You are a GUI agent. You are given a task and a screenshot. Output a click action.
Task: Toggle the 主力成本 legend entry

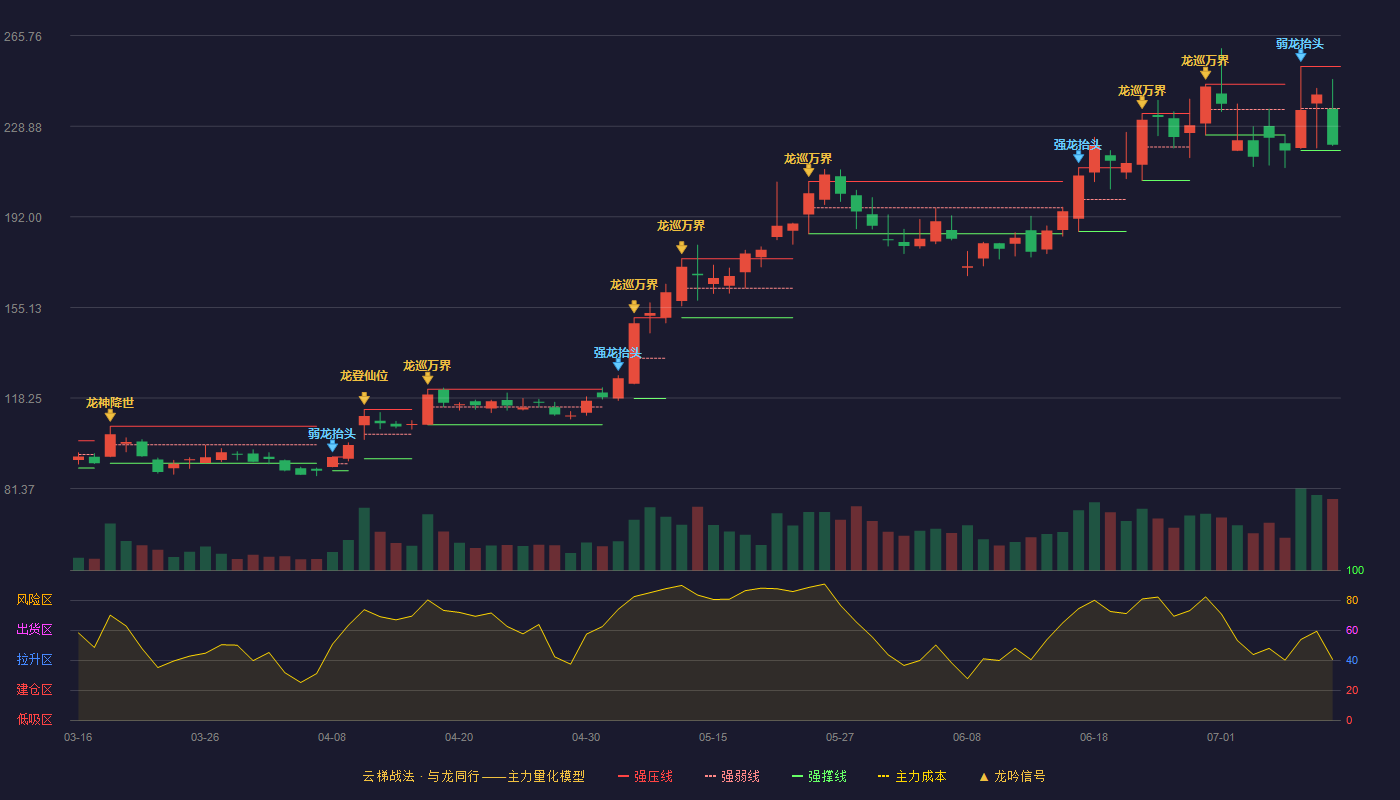point(912,776)
